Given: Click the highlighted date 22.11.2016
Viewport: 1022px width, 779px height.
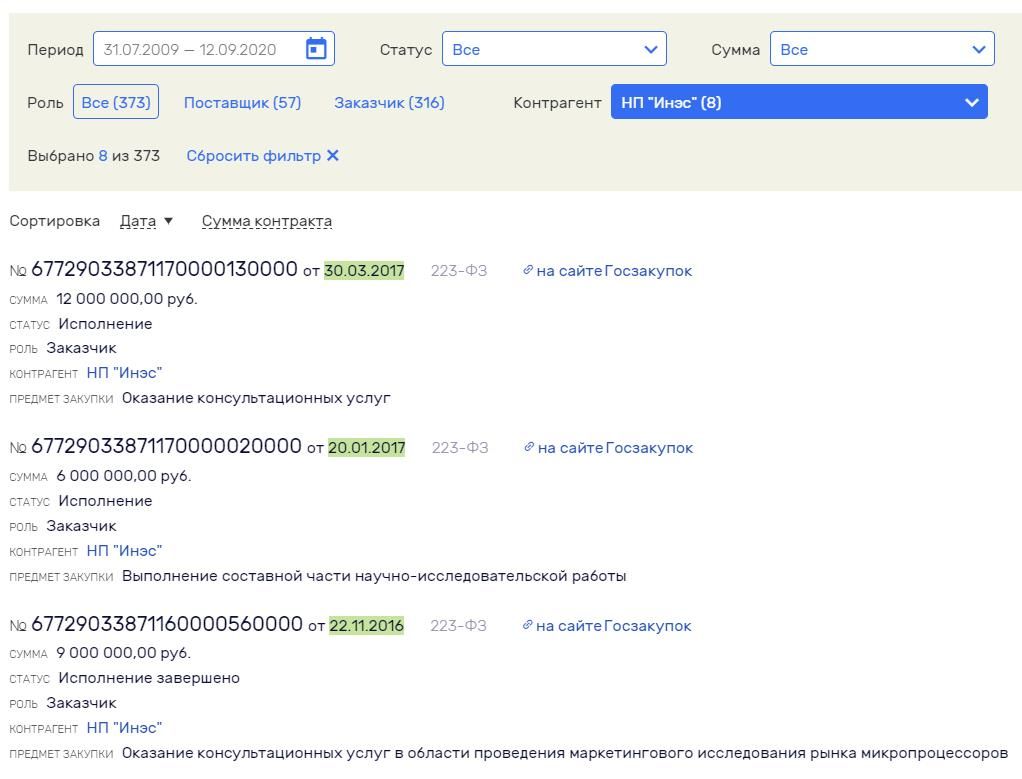Looking at the screenshot, I should pyautogui.click(x=366, y=626).
